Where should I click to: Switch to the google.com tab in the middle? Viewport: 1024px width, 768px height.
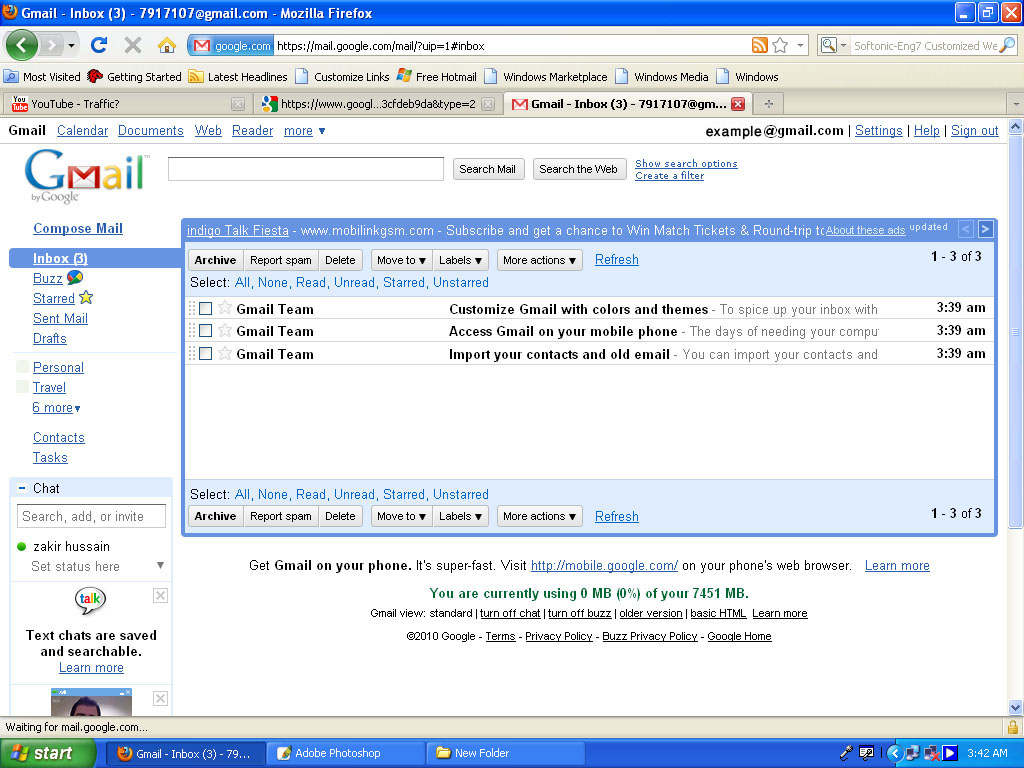pyautogui.click(x=377, y=104)
